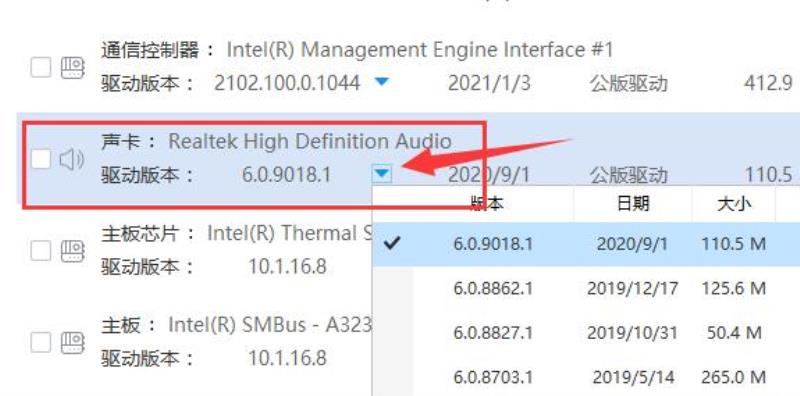Click the checkmark beside version 6.0.9018.1
The image size is (800, 396).
(392, 243)
